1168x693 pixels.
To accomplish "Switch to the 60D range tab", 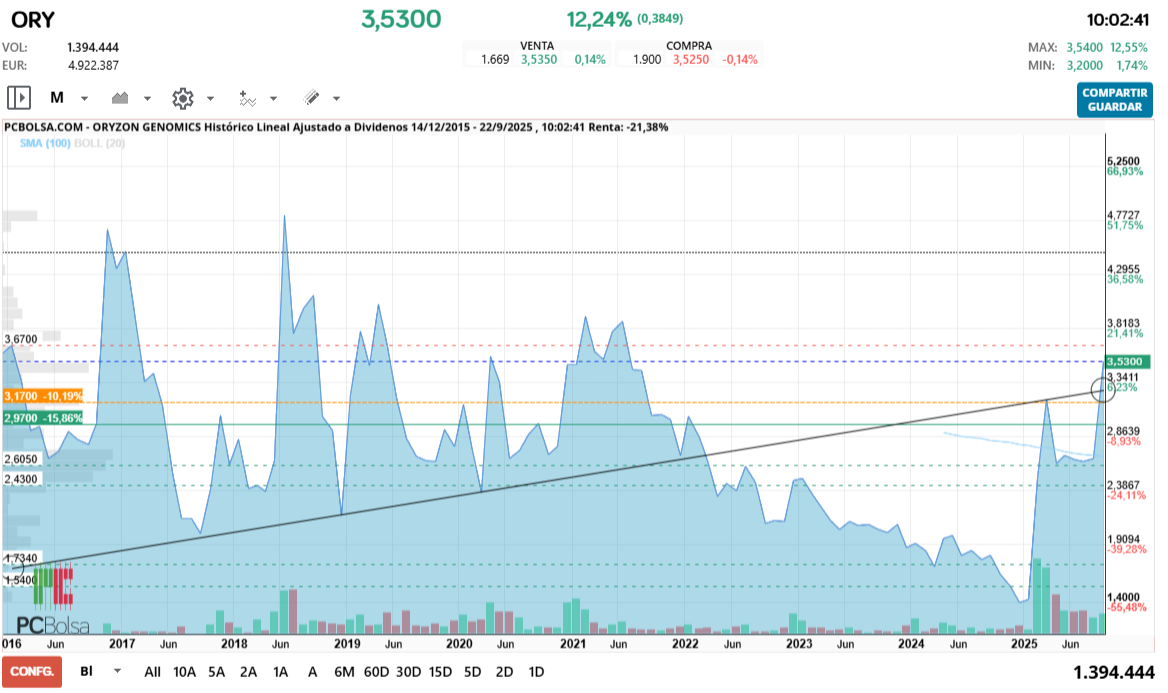I will pyautogui.click(x=377, y=672).
